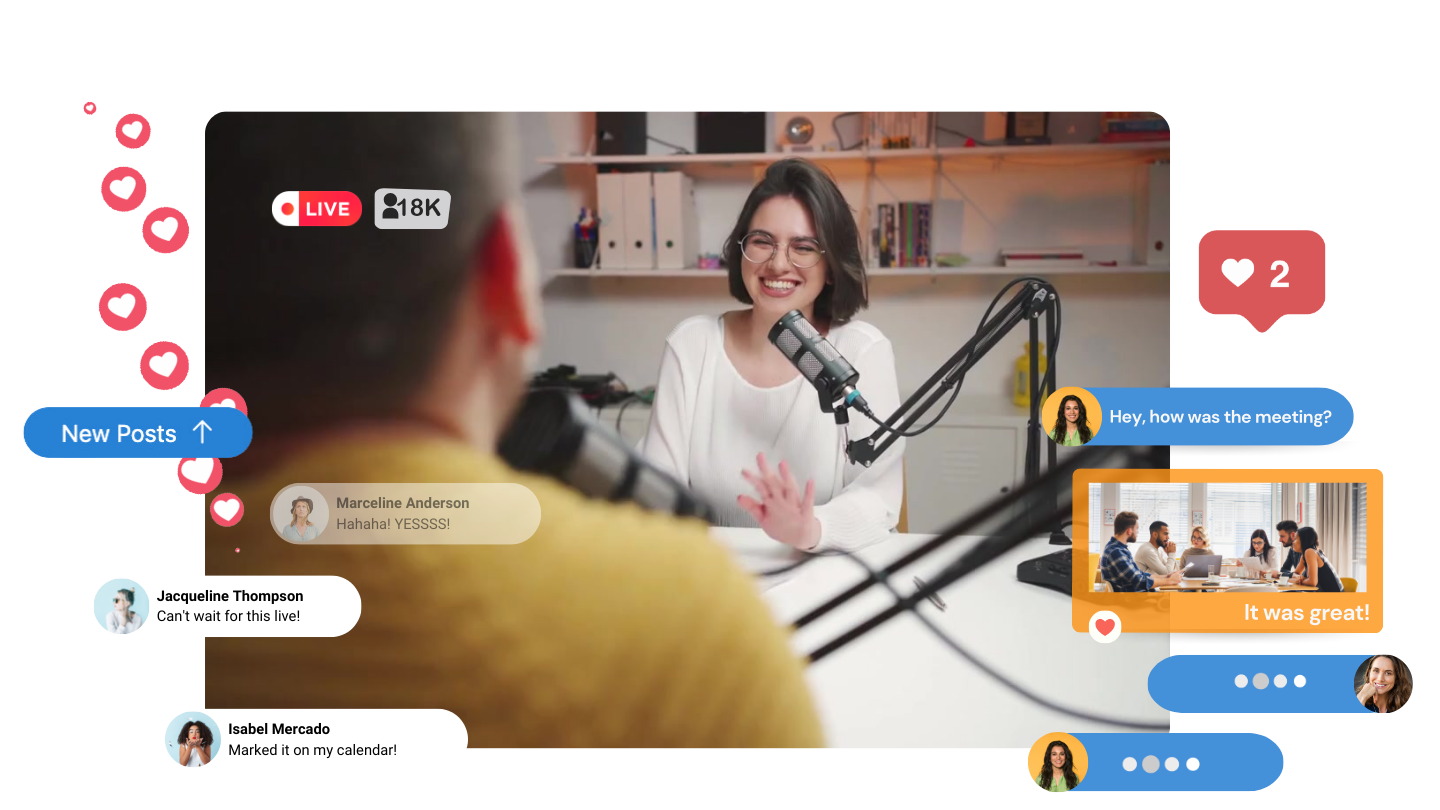
Task: Click the 18K viewer count badge
Action: coord(412,208)
